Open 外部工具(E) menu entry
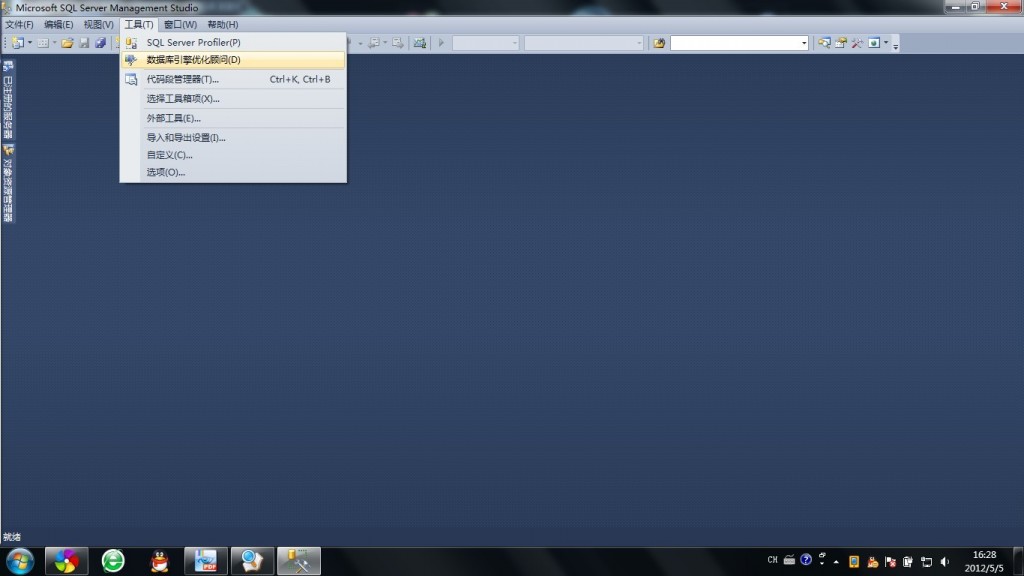This screenshot has height=576, width=1024. point(233,118)
